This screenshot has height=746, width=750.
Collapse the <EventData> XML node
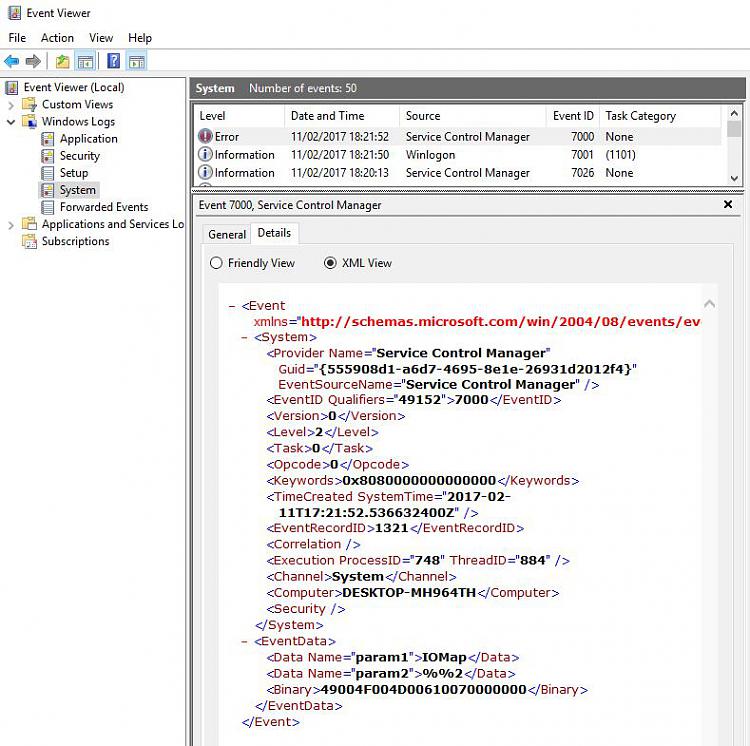pos(244,641)
